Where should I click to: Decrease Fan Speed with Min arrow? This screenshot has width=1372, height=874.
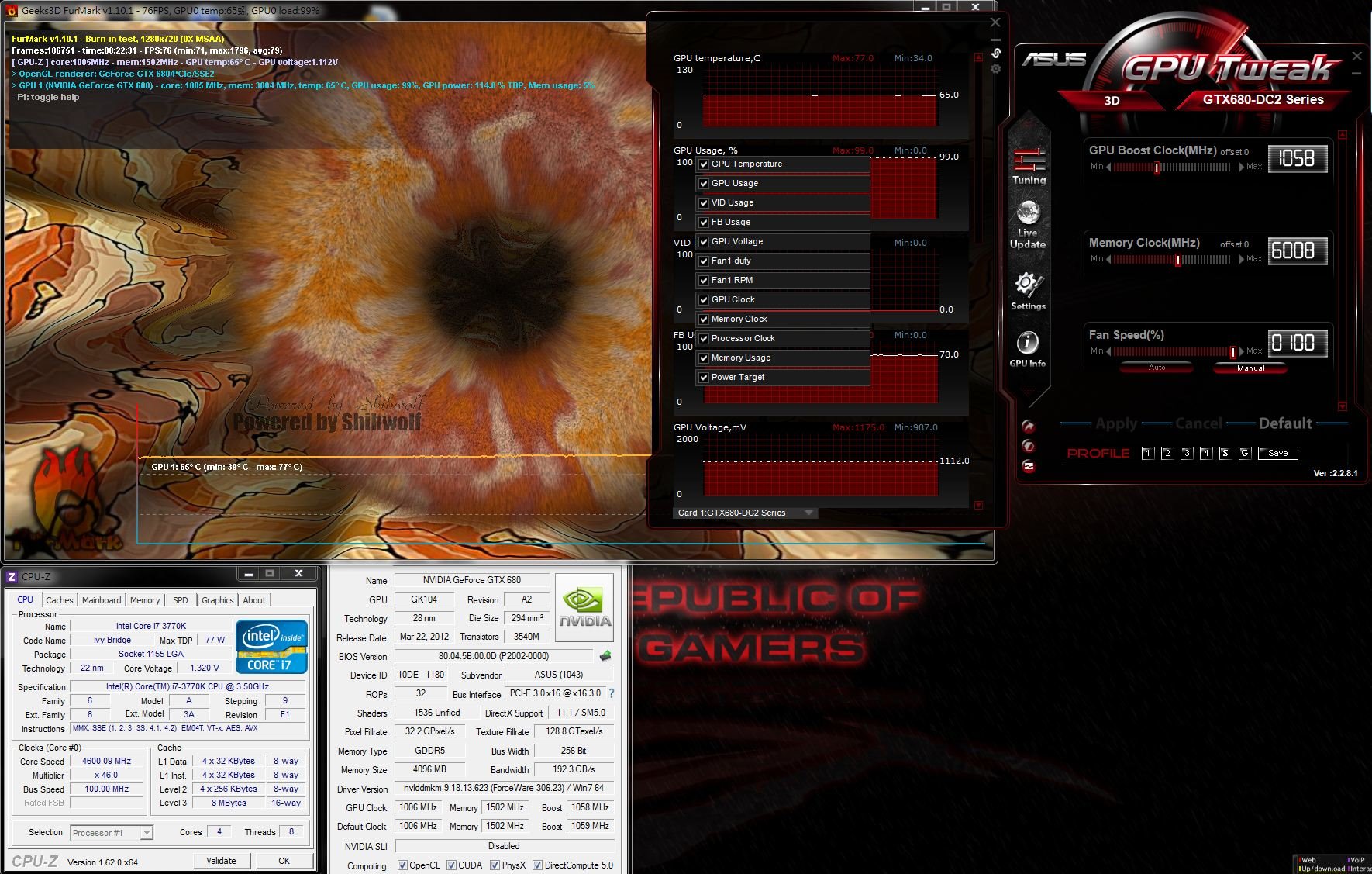click(x=1108, y=351)
